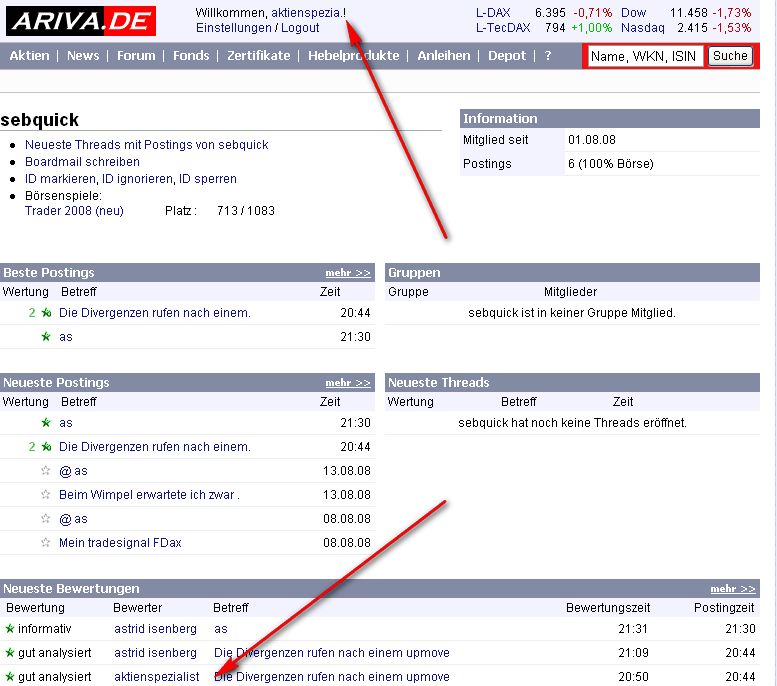777x686 pixels.
Task: Click 'ID ignorieren' link
Action: [x=137, y=178]
